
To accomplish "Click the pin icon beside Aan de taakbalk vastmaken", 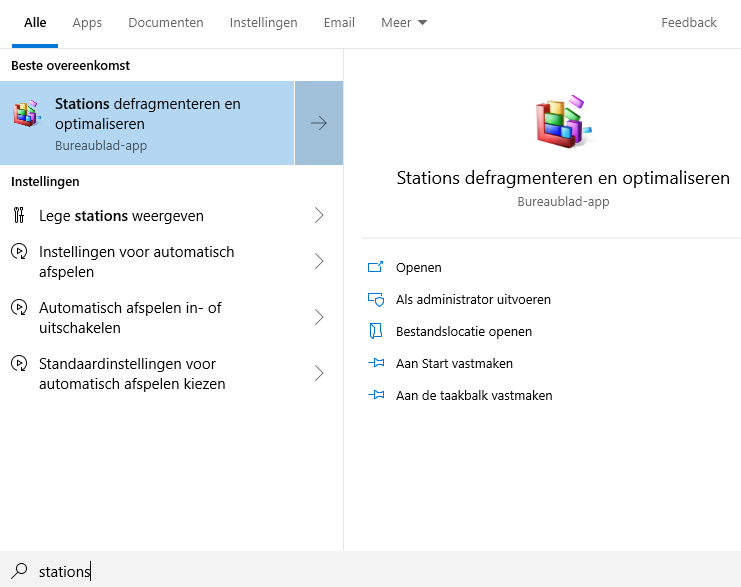I will [x=376, y=395].
